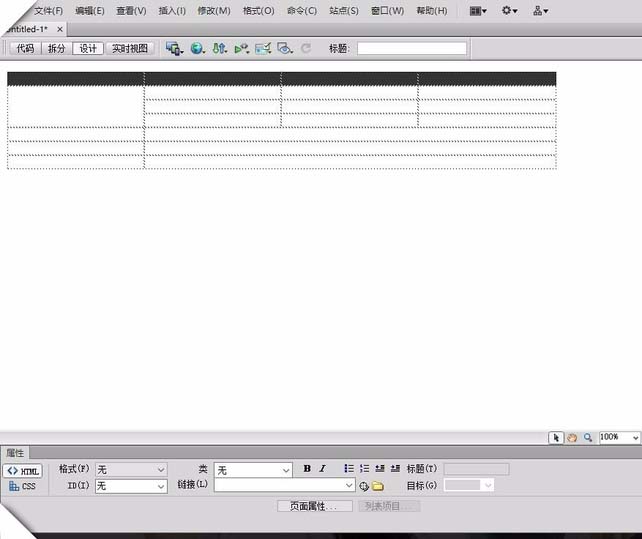
Task: Switch to 设计 design view
Action: pos(88,48)
